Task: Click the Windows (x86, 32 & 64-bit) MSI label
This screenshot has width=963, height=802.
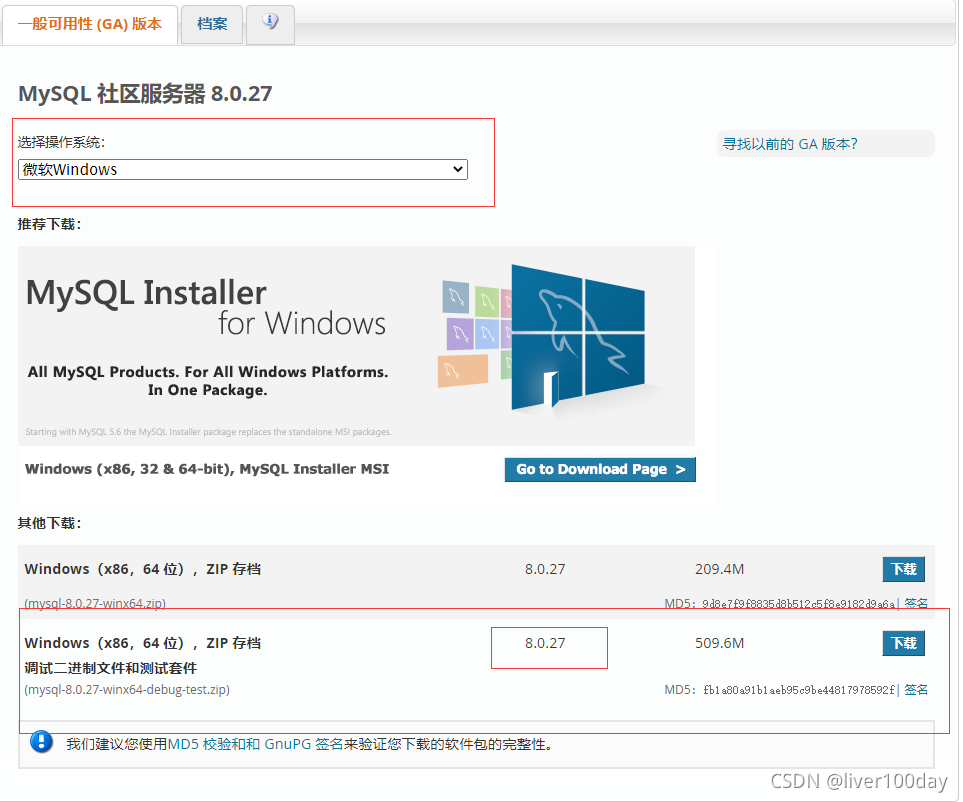Action: point(207,469)
